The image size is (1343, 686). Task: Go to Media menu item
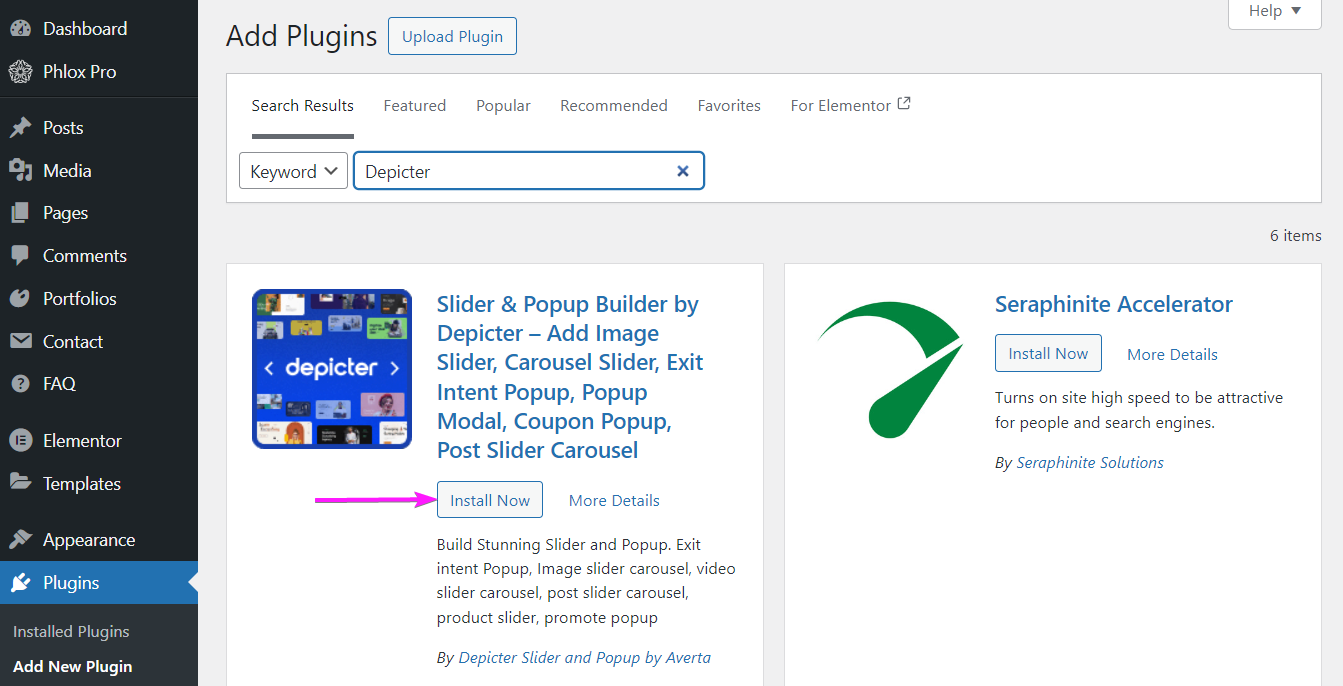[99, 171]
